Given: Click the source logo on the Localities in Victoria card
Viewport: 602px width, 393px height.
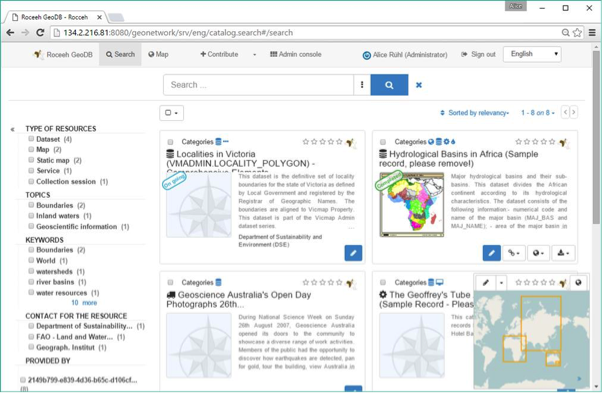Looking at the screenshot, I should [x=350, y=143].
